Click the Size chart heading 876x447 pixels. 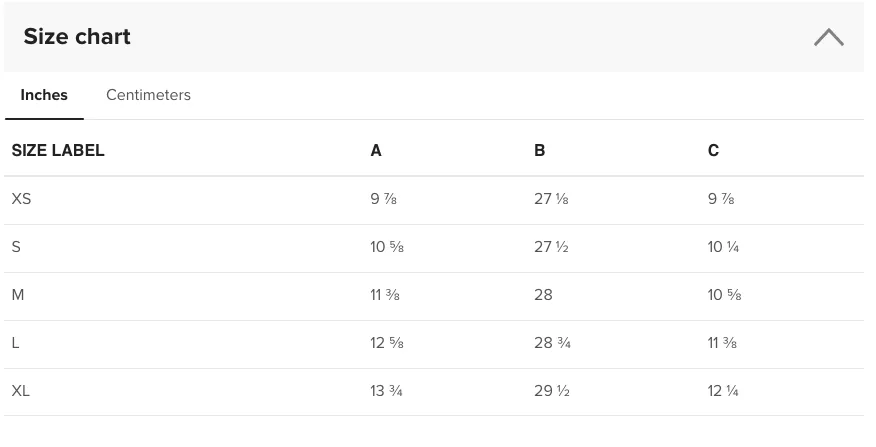point(77,37)
